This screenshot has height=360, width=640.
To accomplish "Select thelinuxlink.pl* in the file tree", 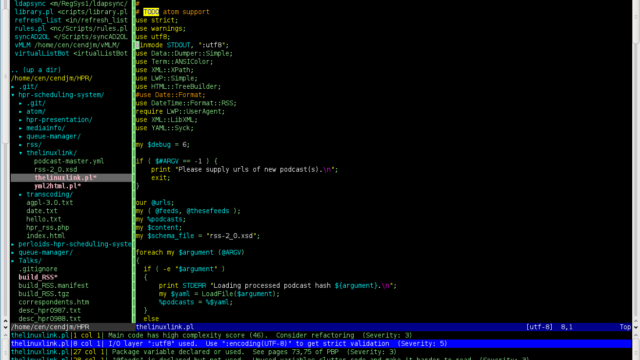I will pos(65,178).
